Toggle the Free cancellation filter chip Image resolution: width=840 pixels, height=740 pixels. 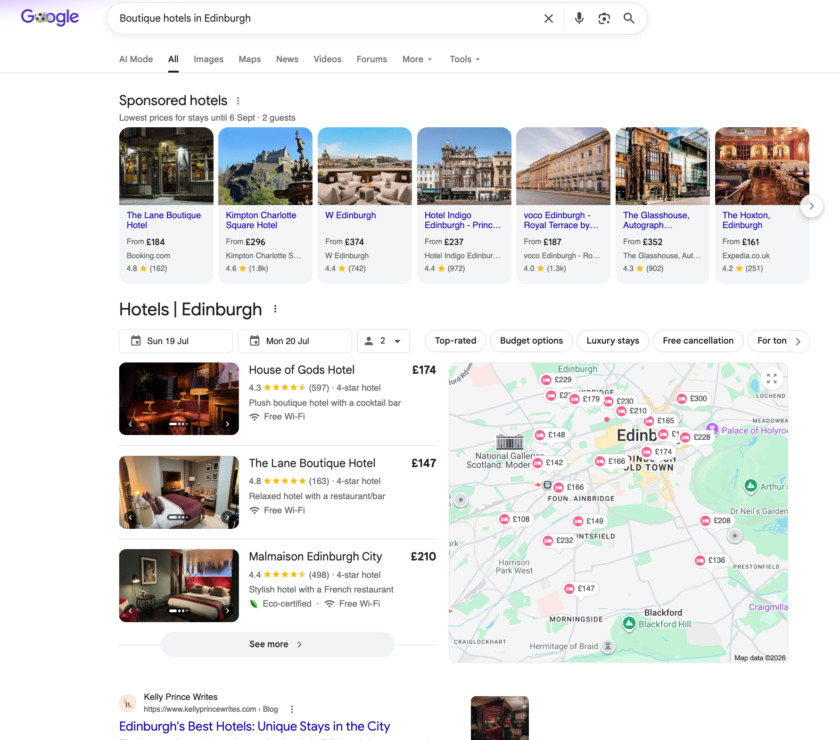tap(698, 341)
